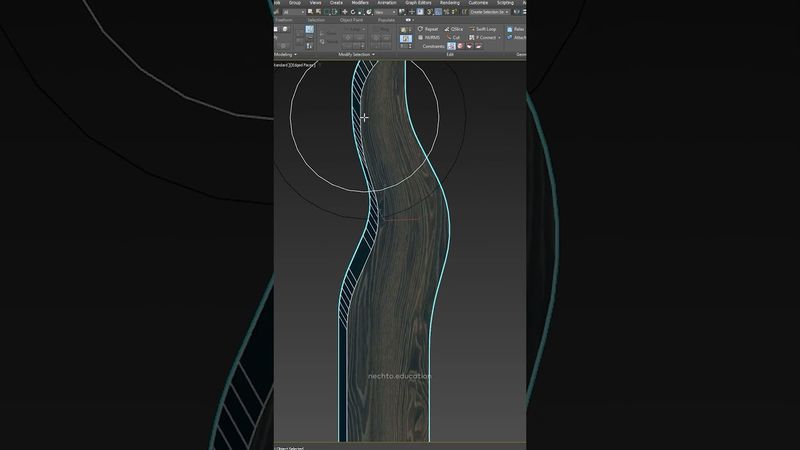Click the viewport Edged Faces label
The image size is (800, 450).
(x=300, y=64)
